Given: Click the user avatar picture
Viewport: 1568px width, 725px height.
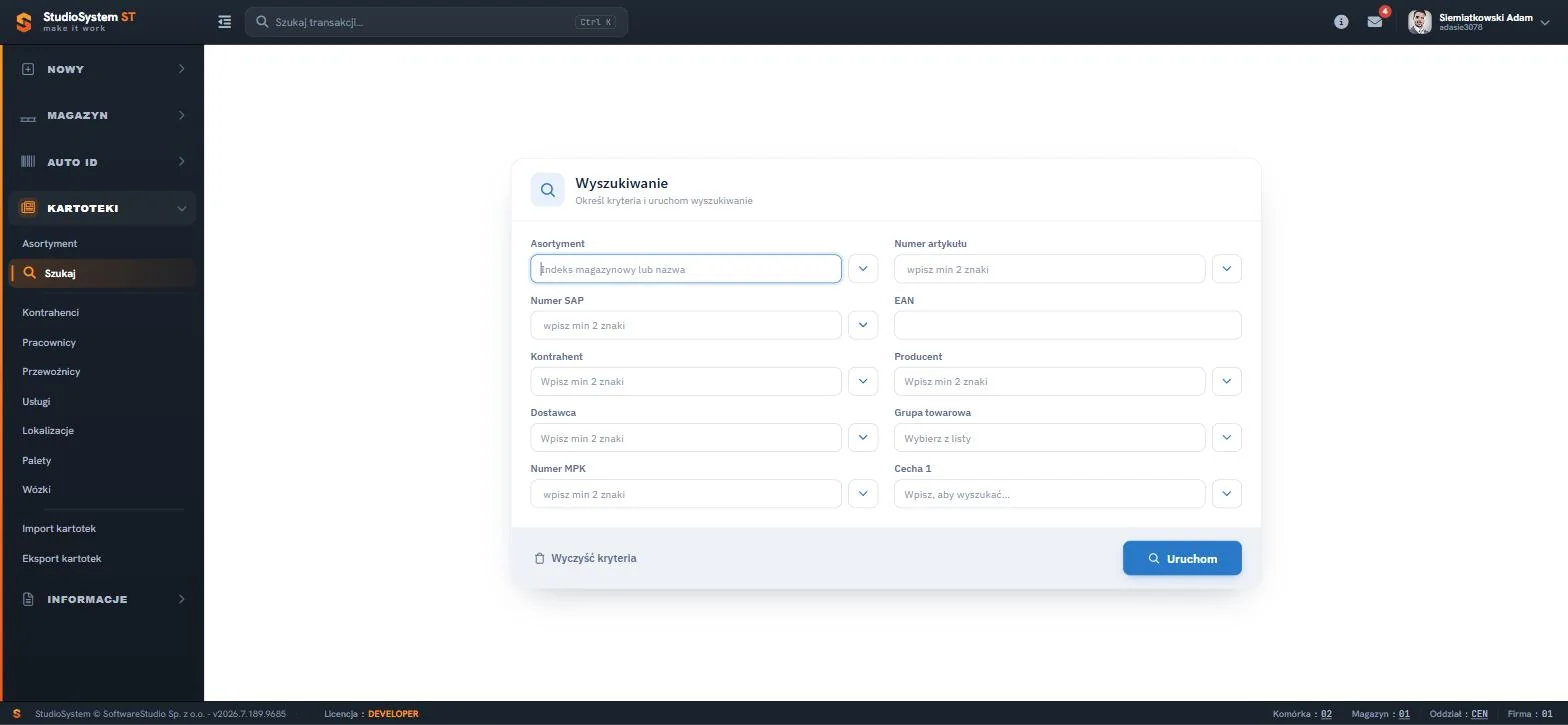Looking at the screenshot, I should [x=1419, y=21].
